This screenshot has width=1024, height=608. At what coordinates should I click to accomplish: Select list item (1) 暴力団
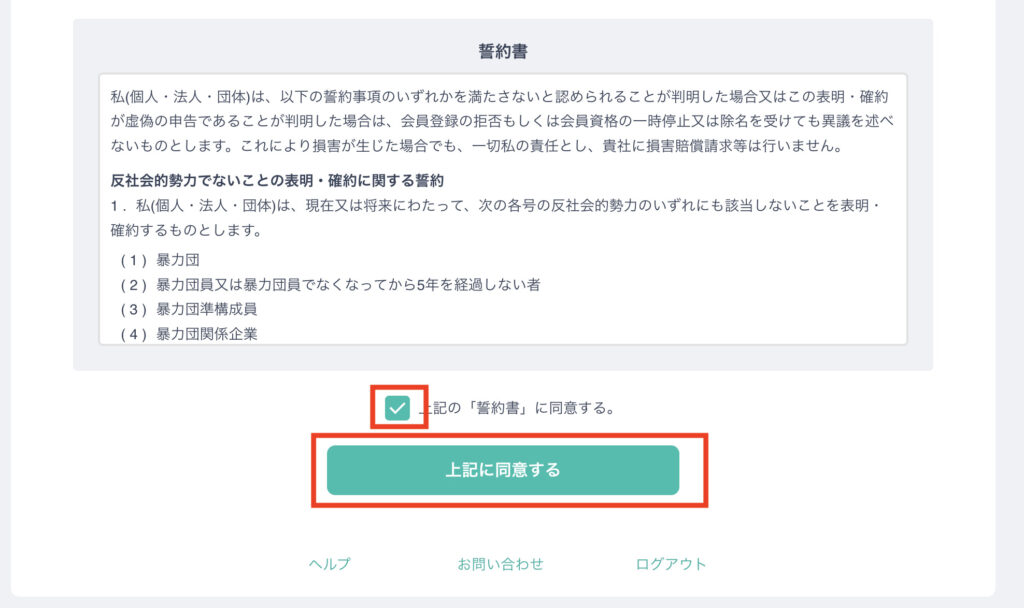pyautogui.click(x=160, y=260)
